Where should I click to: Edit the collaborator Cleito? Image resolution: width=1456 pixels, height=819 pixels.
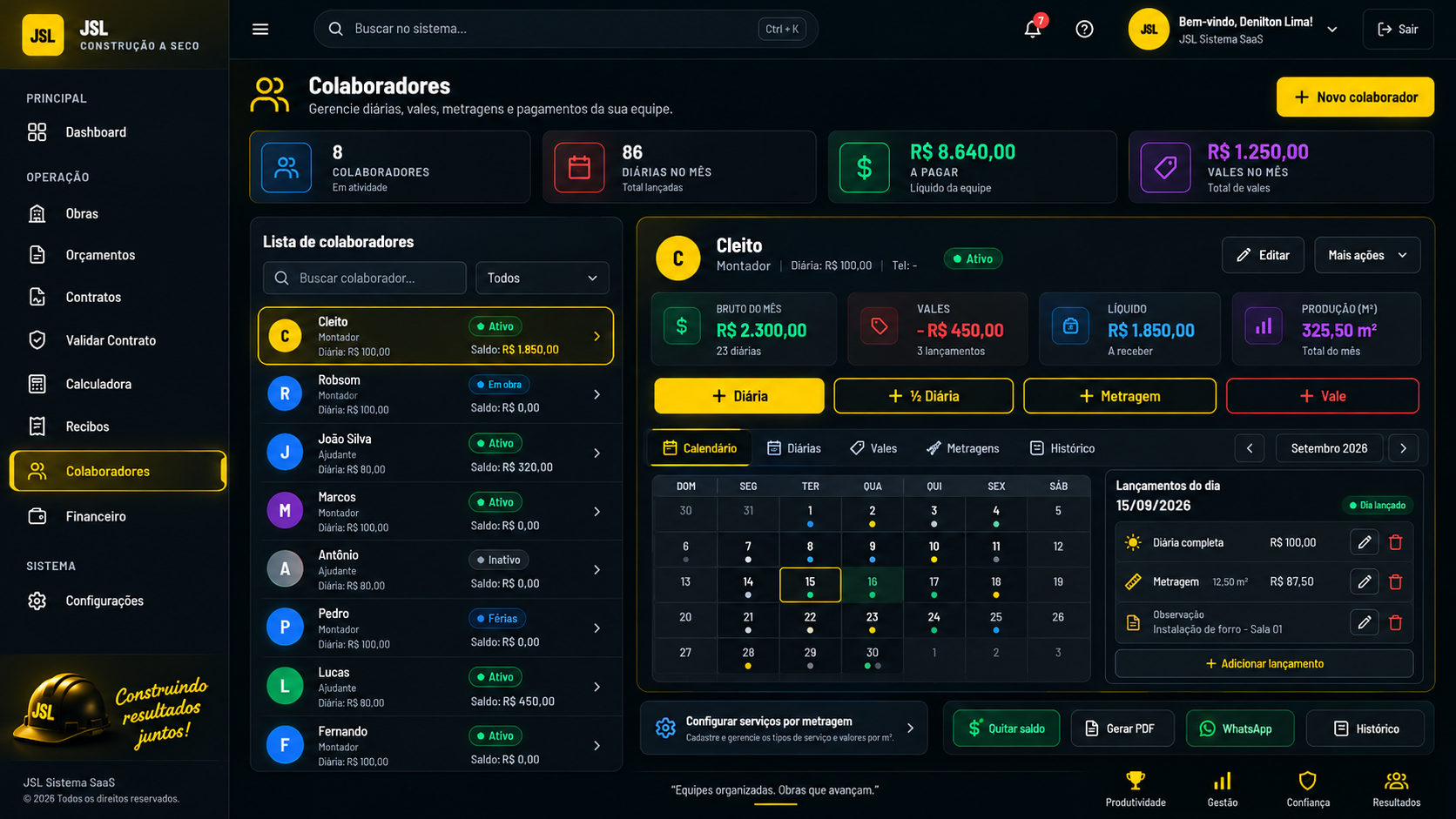1263,255
